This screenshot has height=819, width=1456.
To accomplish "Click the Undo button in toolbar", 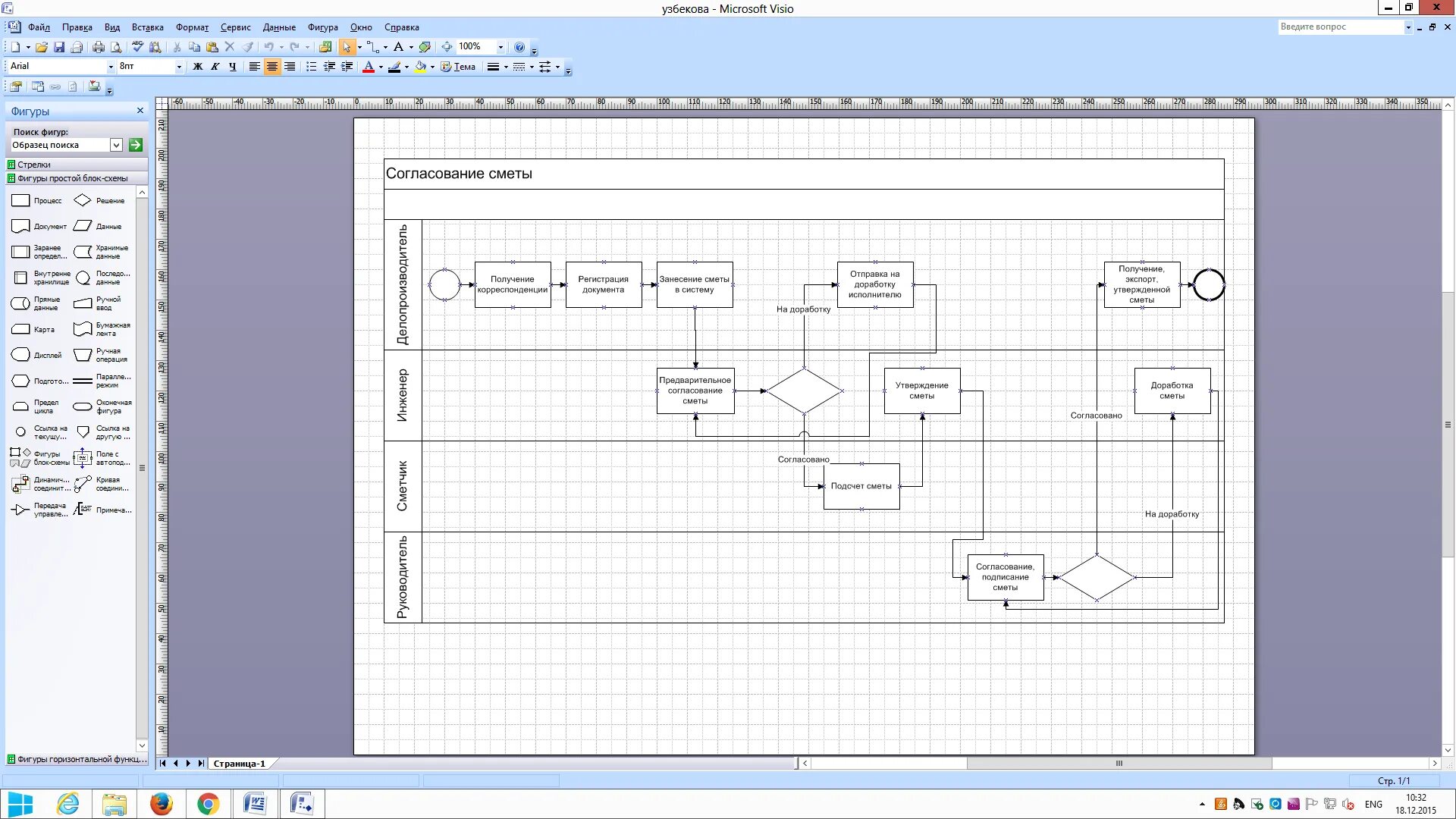I will 268,46.
